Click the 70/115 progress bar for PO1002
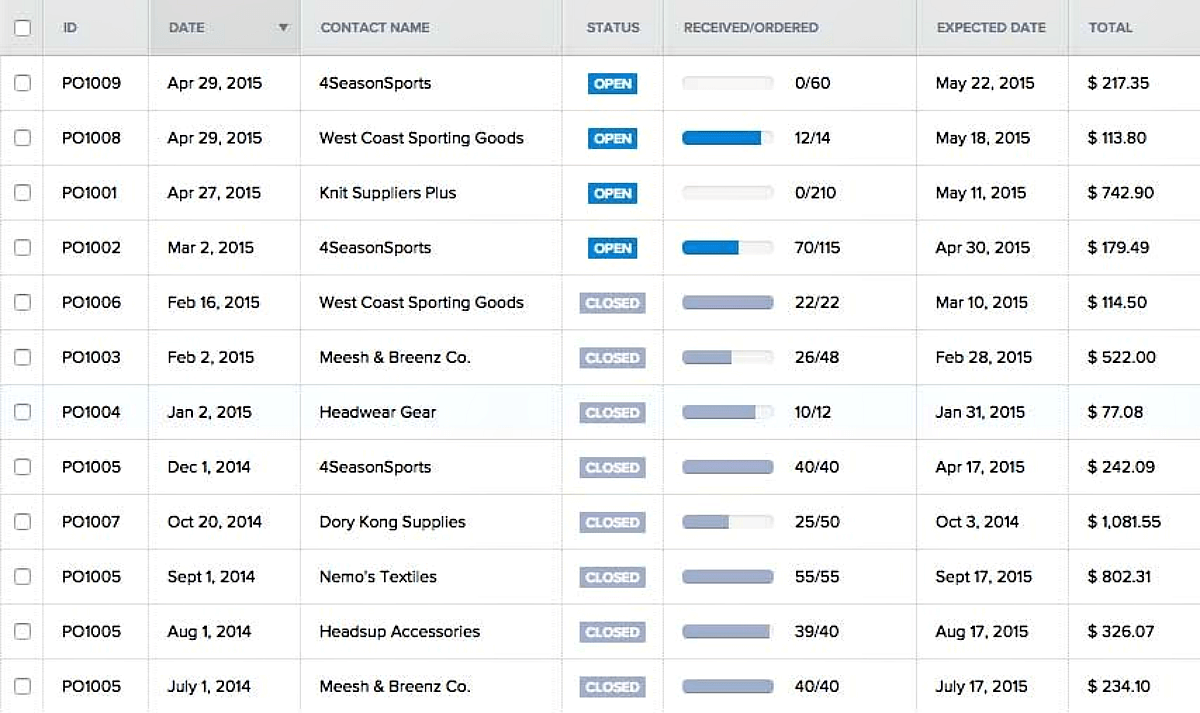The image size is (1200, 713). tap(726, 248)
